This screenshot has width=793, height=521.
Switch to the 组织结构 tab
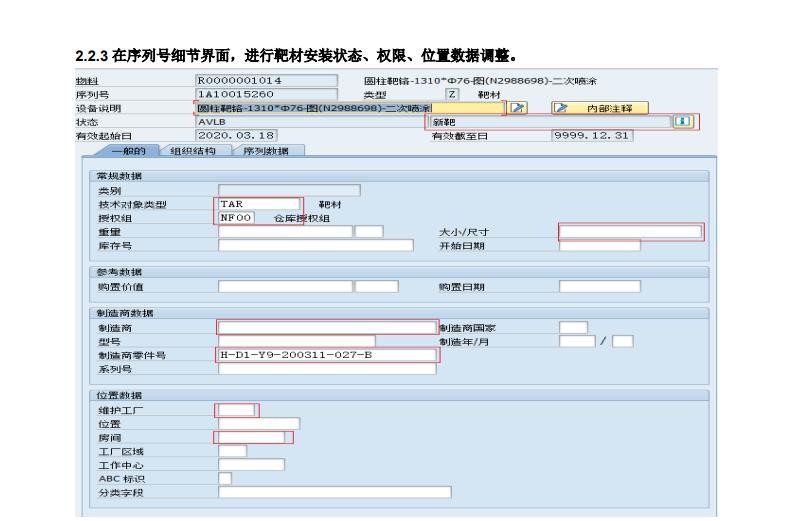coord(192,151)
